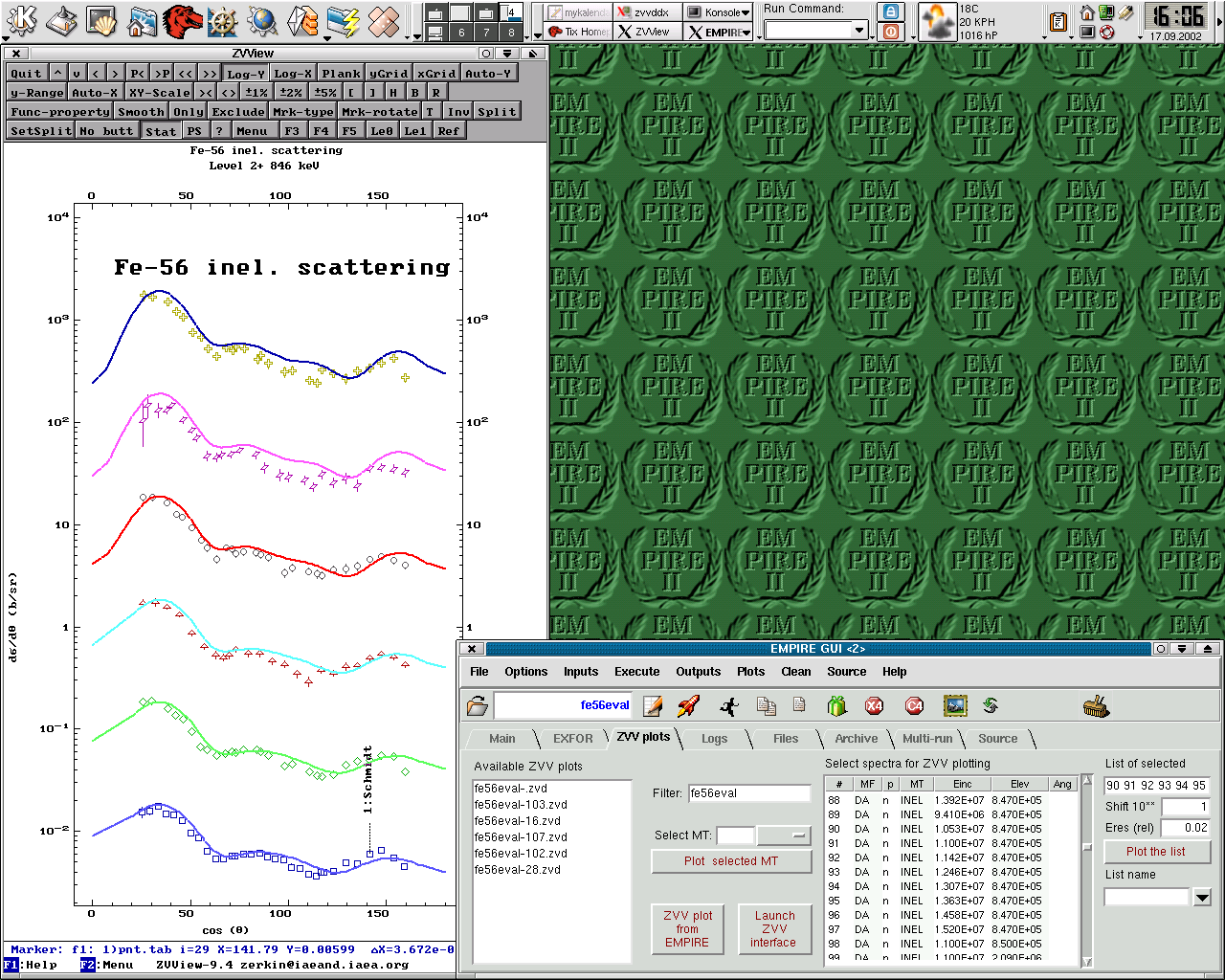The width and height of the screenshot is (1225, 980).
Task: Click the weather applet icon
Action: (x=936, y=21)
